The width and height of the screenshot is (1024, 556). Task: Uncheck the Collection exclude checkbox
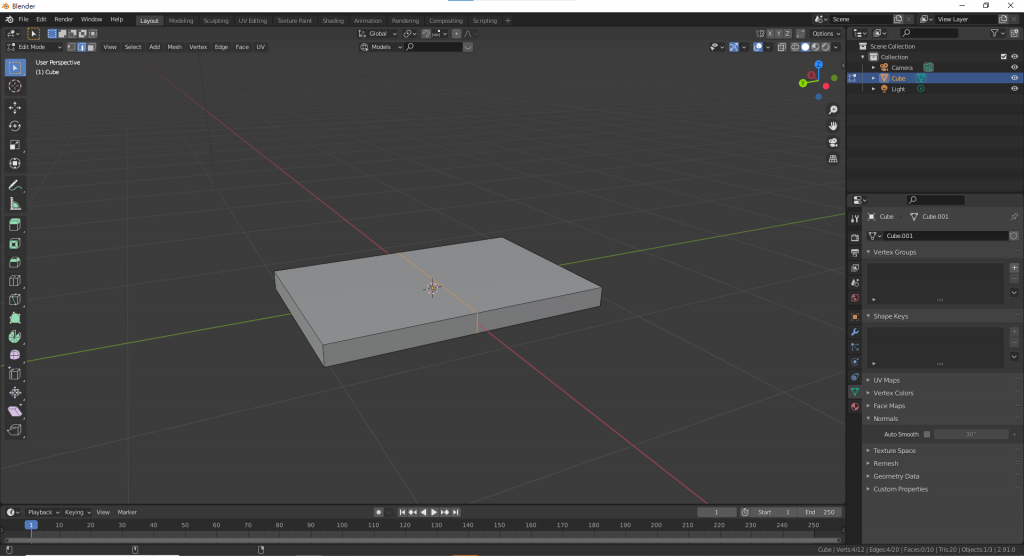(1003, 57)
